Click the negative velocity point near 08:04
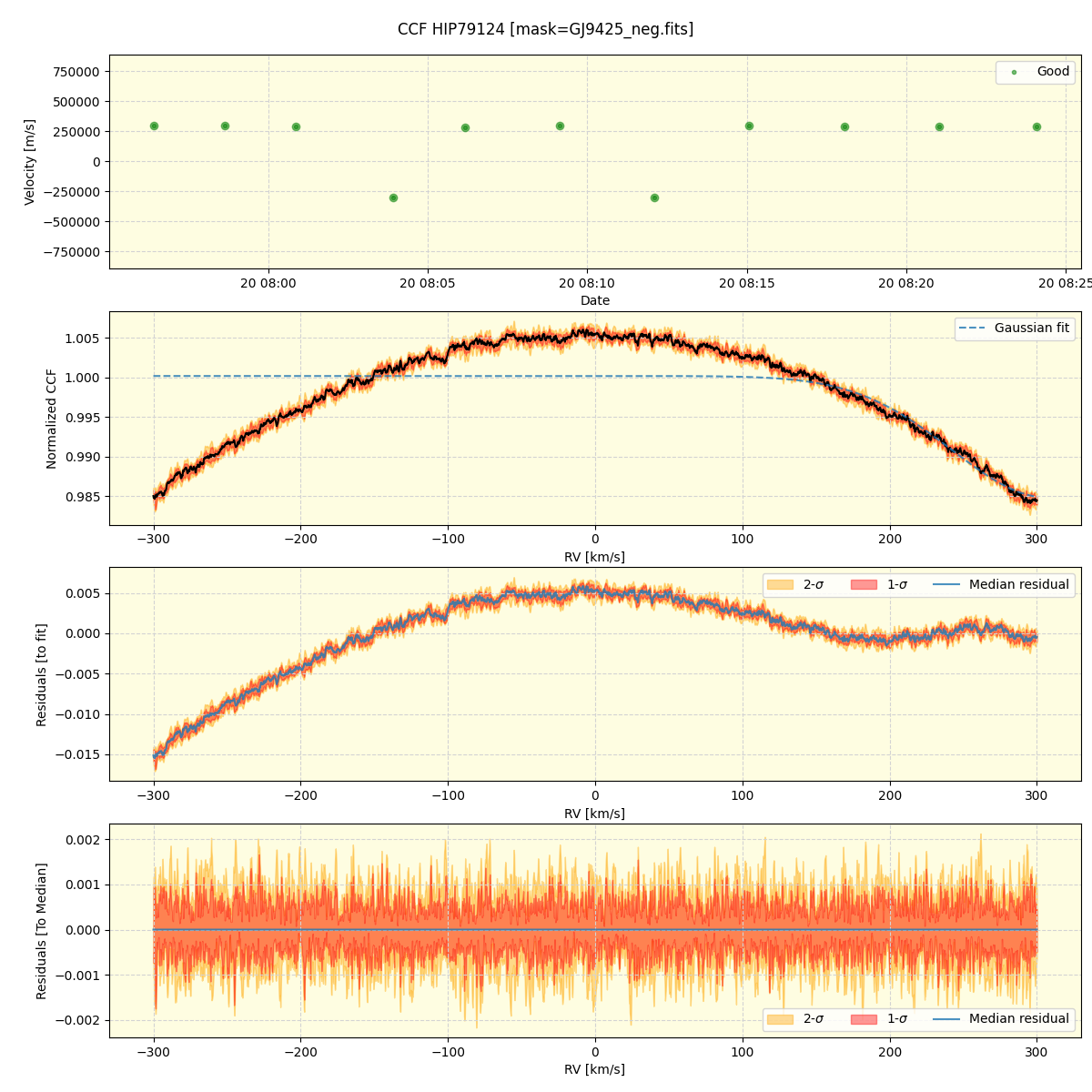This screenshot has height=1092, width=1092. tap(393, 197)
